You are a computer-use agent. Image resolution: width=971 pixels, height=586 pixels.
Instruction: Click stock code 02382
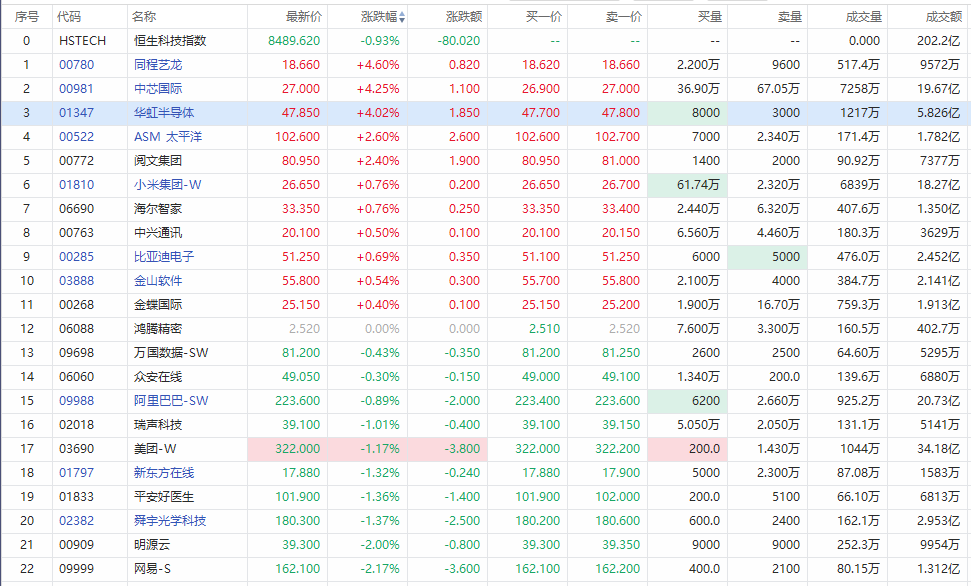(77, 521)
